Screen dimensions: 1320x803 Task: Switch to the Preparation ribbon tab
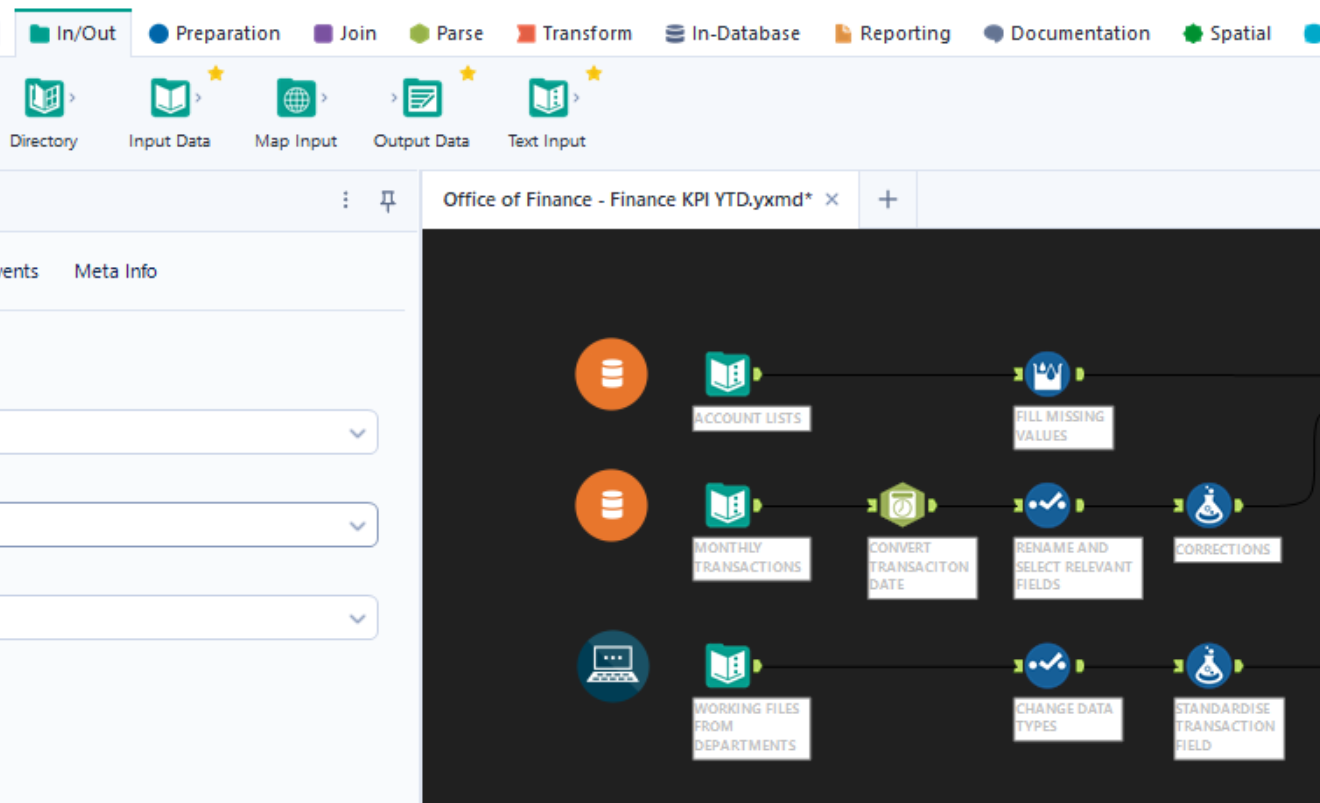214,32
